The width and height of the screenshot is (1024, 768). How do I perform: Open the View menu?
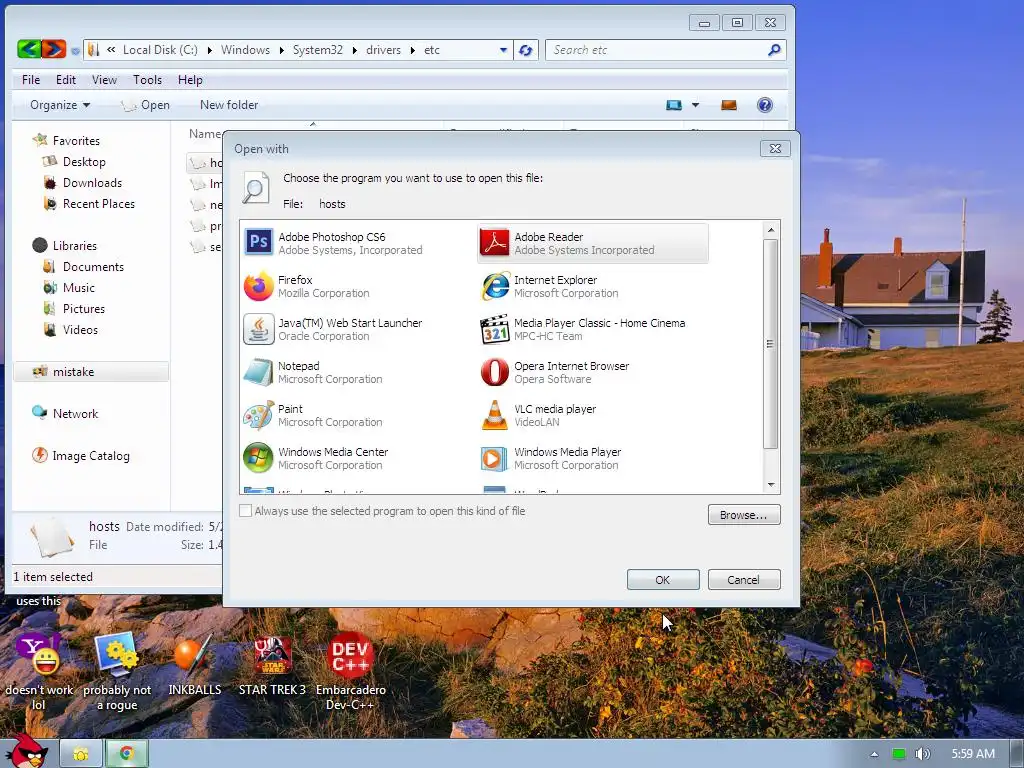pos(104,80)
